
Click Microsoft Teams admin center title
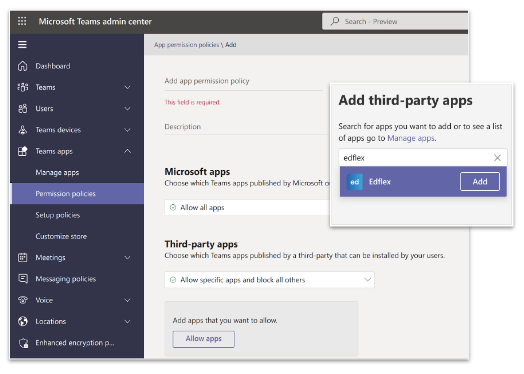(x=95, y=21)
